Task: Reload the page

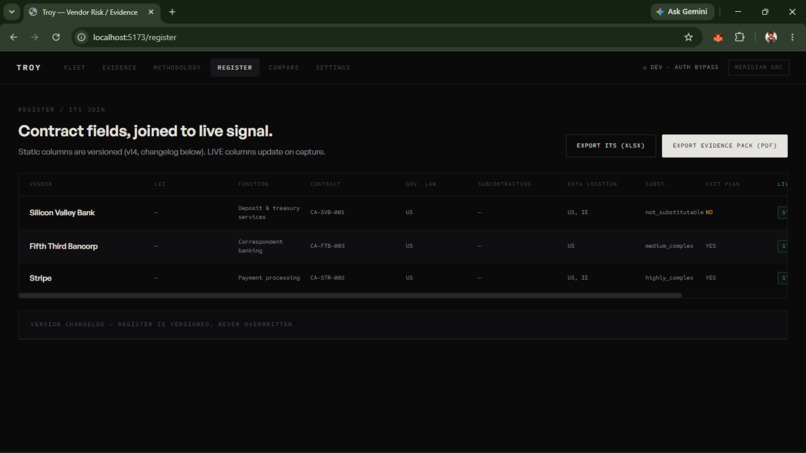Action: coord(56,37)
